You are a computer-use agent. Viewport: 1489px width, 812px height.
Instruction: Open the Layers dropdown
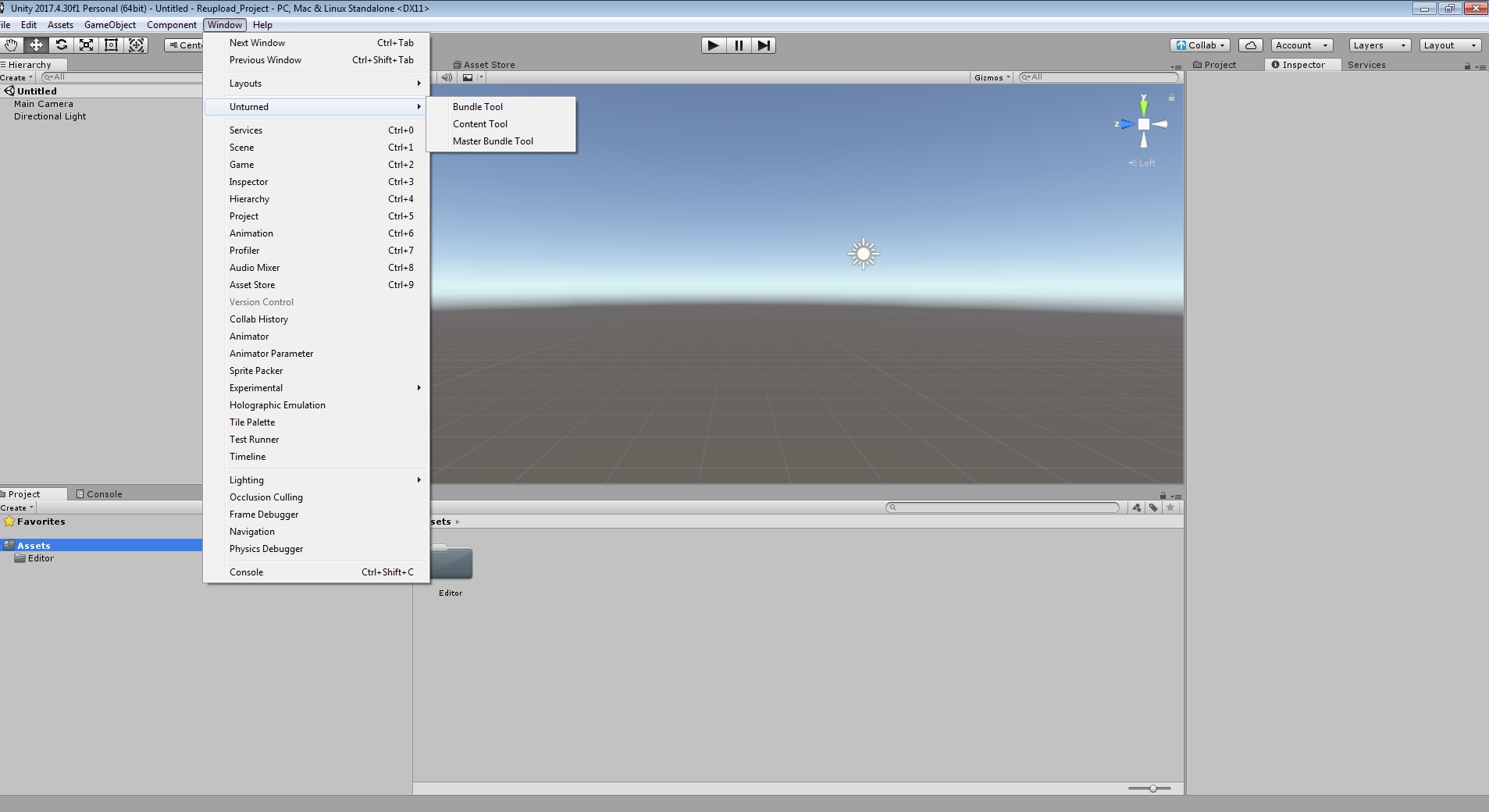[1380, 45]
